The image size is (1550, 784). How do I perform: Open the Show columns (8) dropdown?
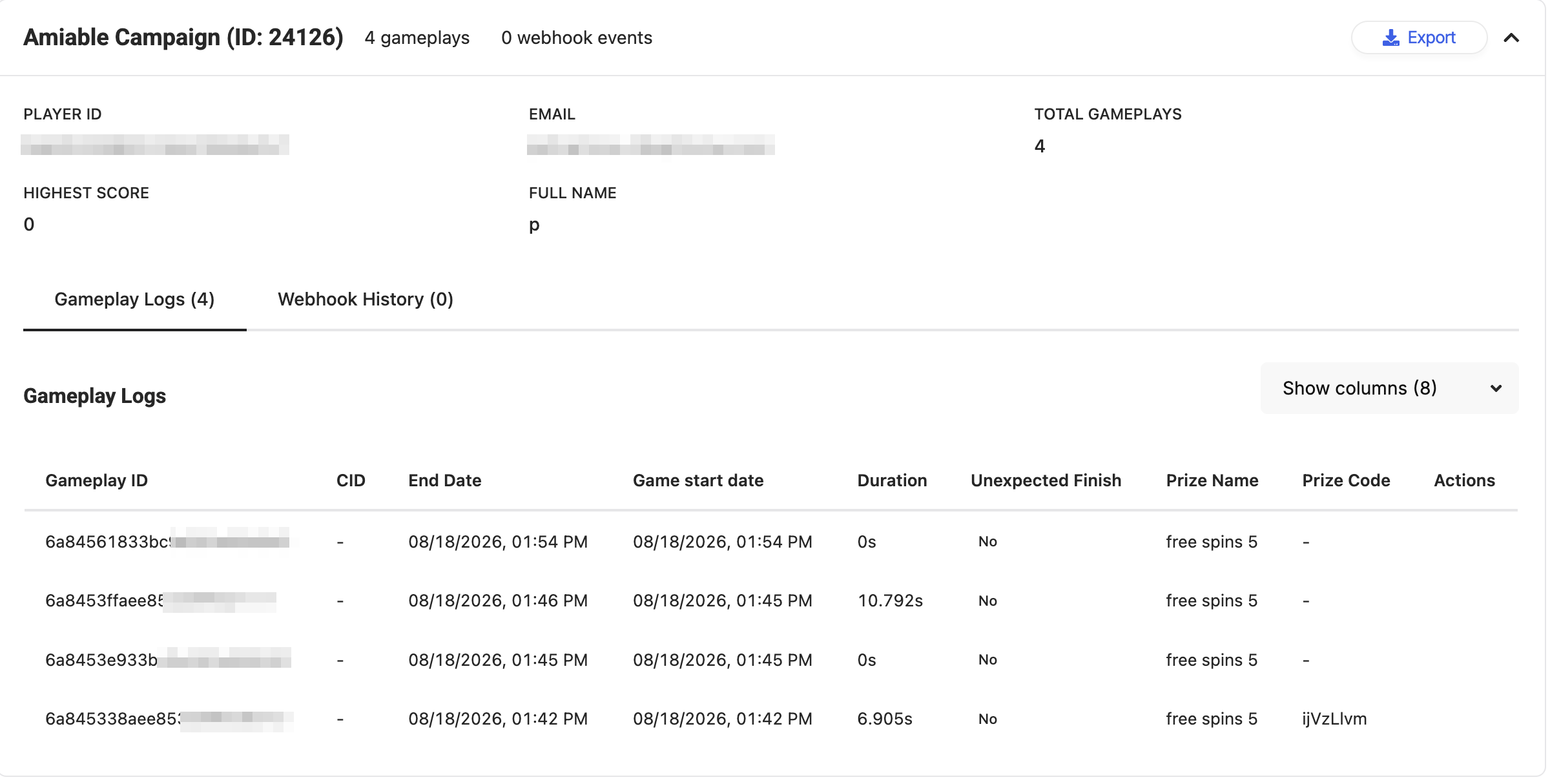1389,388
